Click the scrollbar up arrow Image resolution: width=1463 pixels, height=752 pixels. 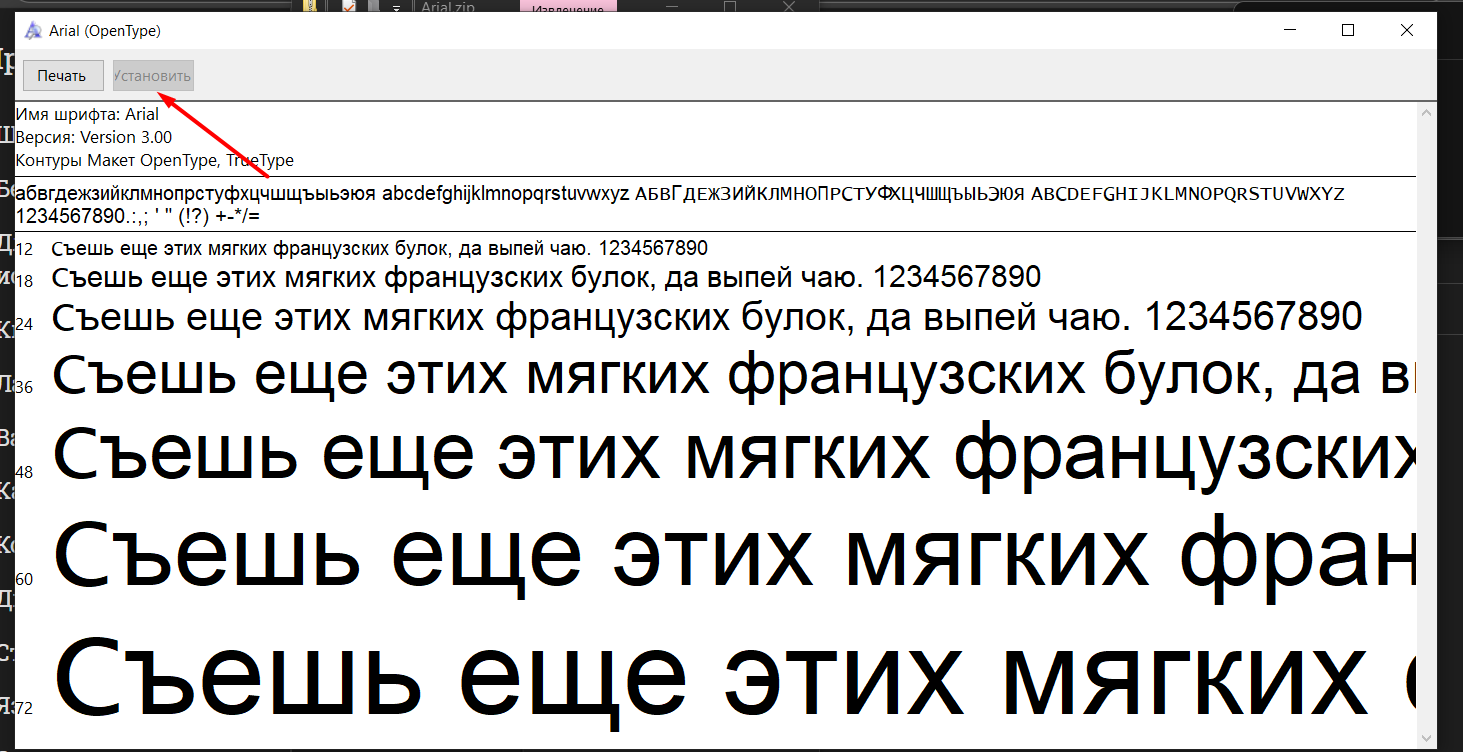pos(1427,112)
